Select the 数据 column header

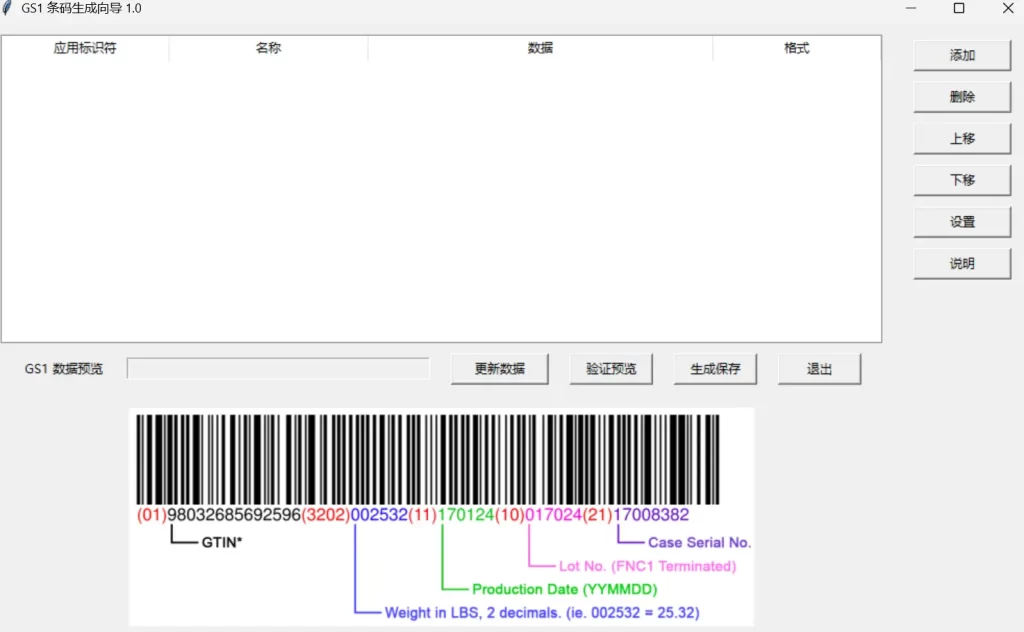[x=540, y=48]
